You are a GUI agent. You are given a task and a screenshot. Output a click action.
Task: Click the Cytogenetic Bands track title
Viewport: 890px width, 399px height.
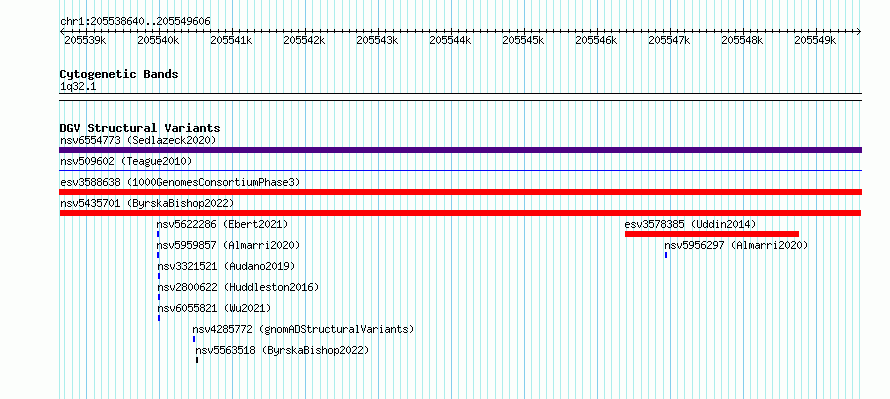(x=119, y=74)
